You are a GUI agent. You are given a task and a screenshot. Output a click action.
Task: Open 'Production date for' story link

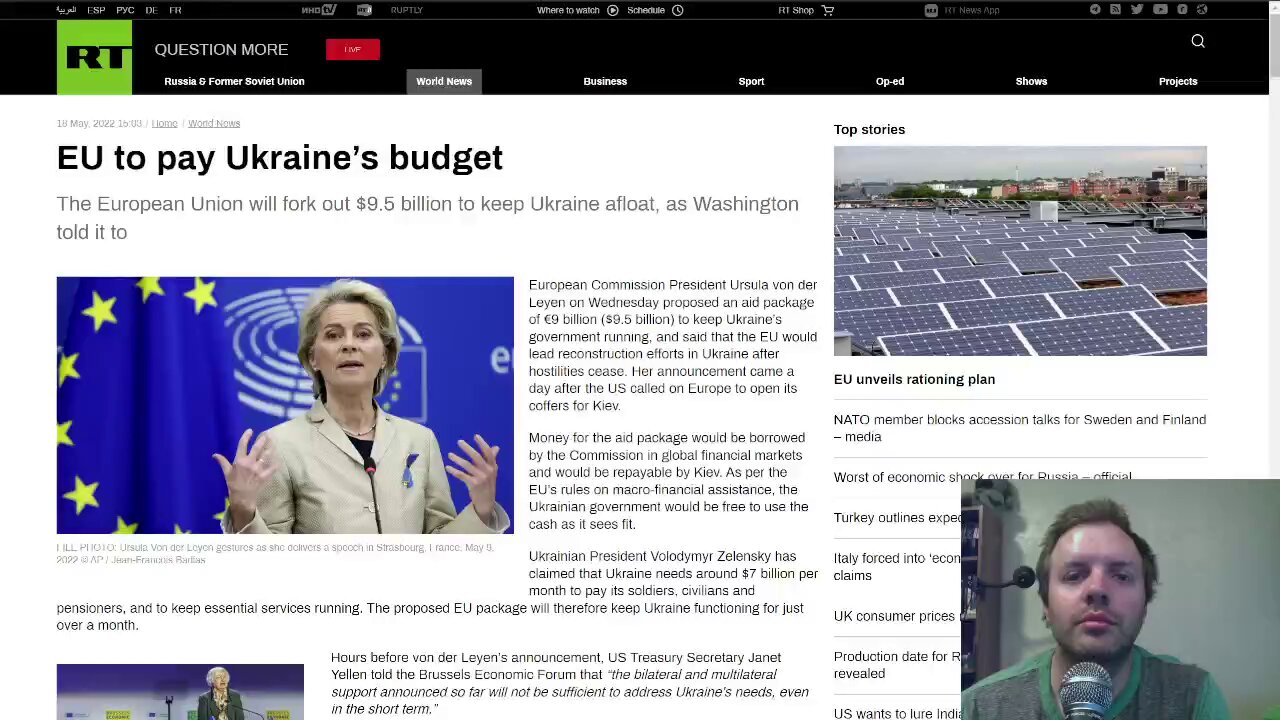pos(897,665)
